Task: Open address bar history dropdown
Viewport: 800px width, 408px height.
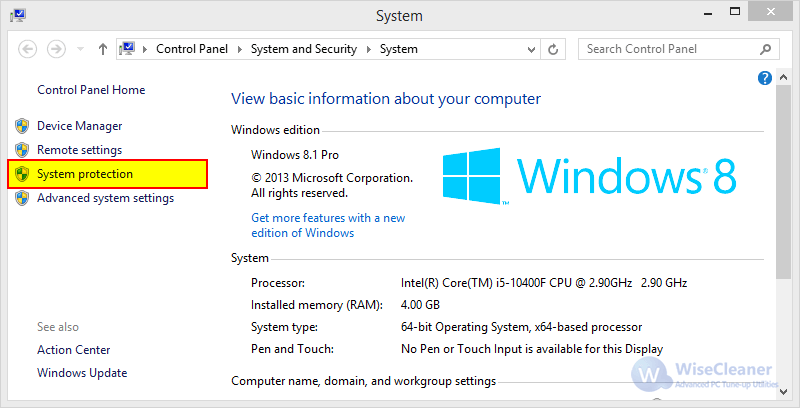Action: coord(531,49)
